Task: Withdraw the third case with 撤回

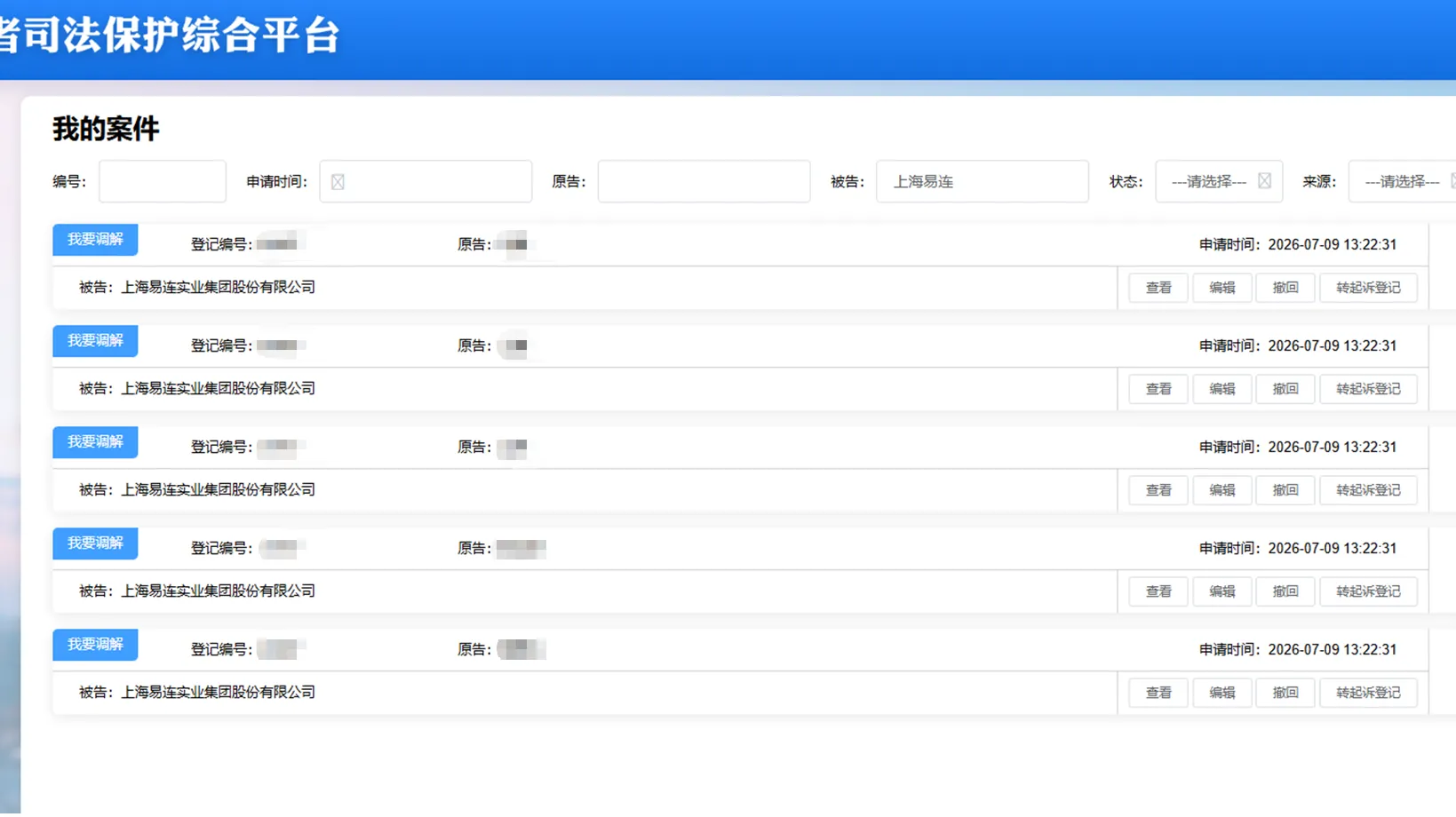Action: (1285, 490)
